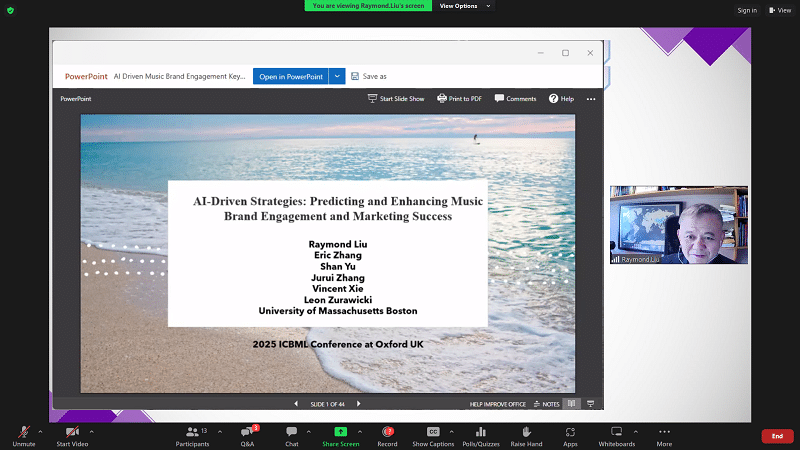Screen dimensions: 800x450
Task: Raise hand in the meeting
Action: coord(526,432)
